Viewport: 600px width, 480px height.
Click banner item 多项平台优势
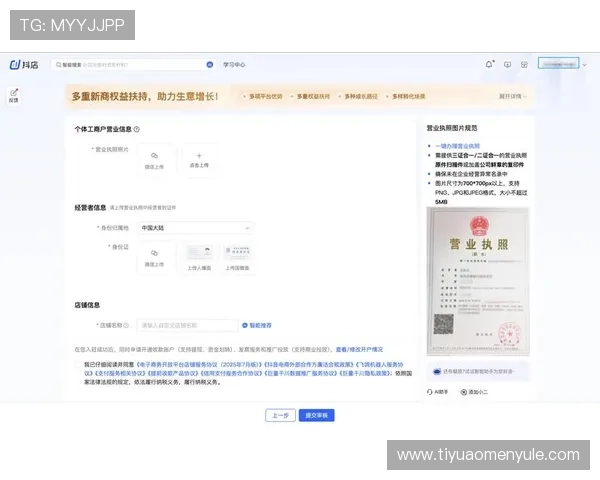[x=266, y=96]
